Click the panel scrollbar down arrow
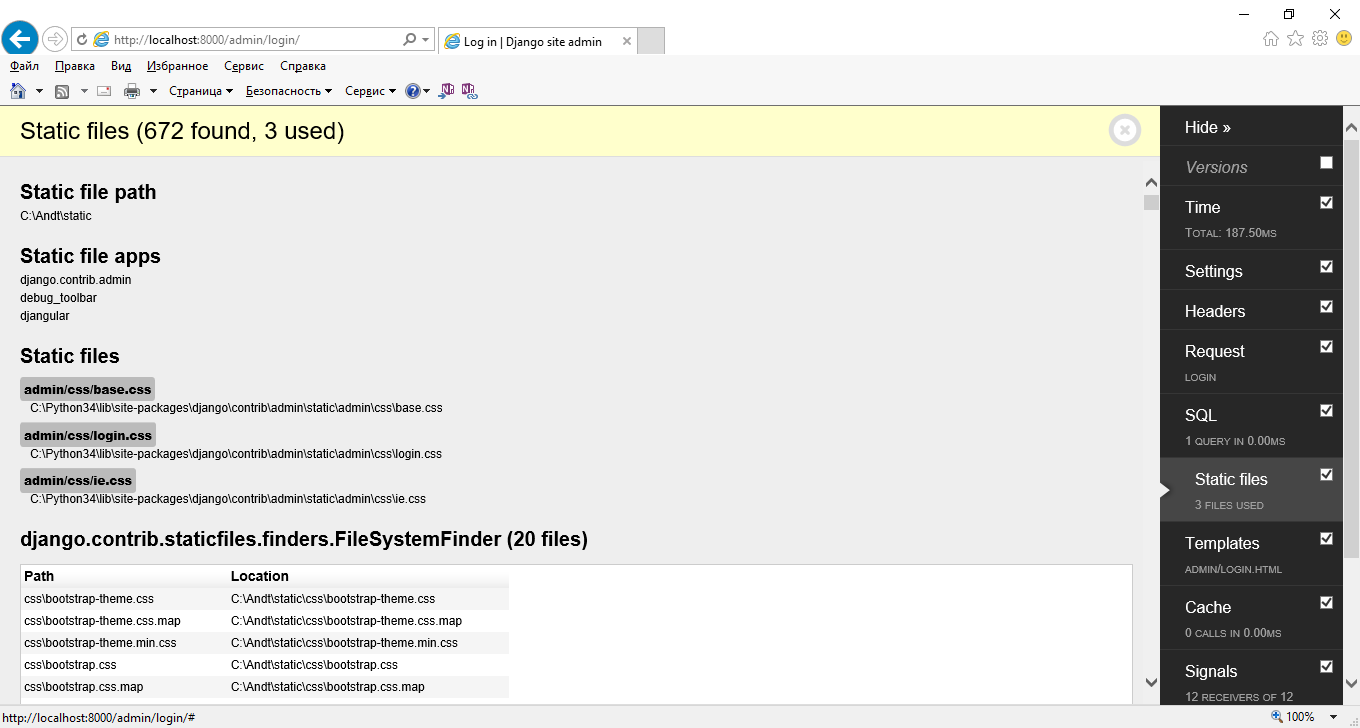The height and width of the screenshot is (728, 1360). point(1151,682)
